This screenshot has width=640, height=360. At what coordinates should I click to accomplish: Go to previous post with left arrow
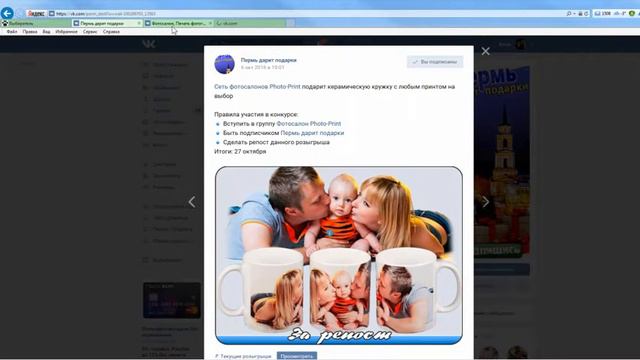point(192,201)
